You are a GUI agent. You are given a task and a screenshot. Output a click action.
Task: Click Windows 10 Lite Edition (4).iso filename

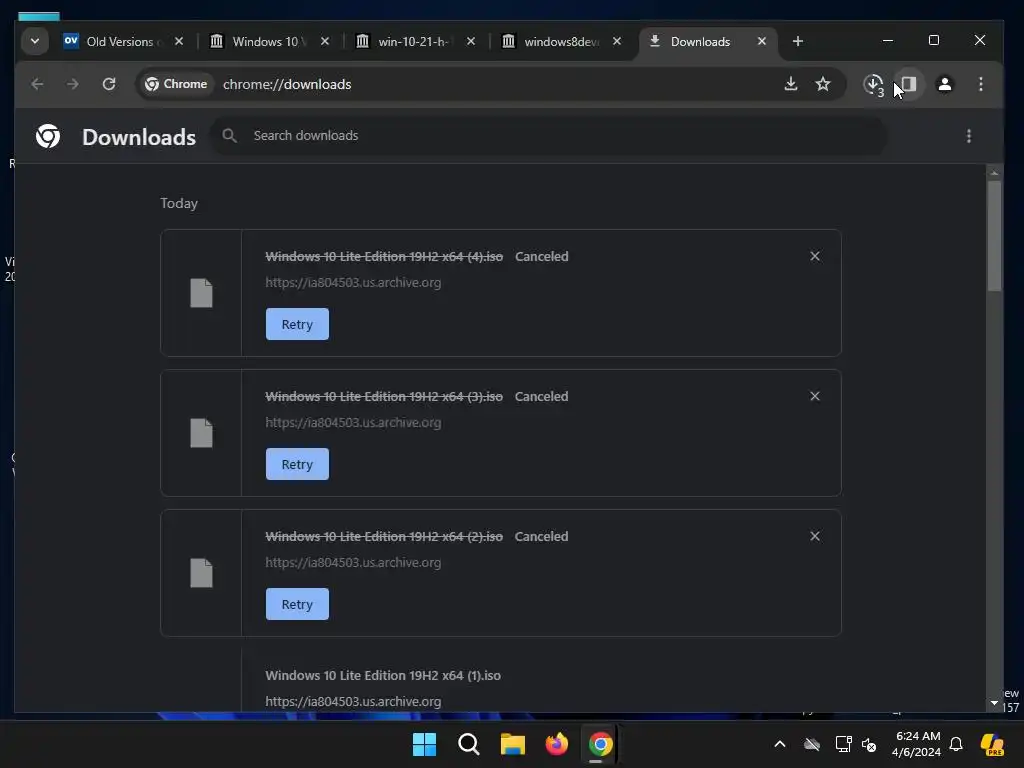point(384,257)
